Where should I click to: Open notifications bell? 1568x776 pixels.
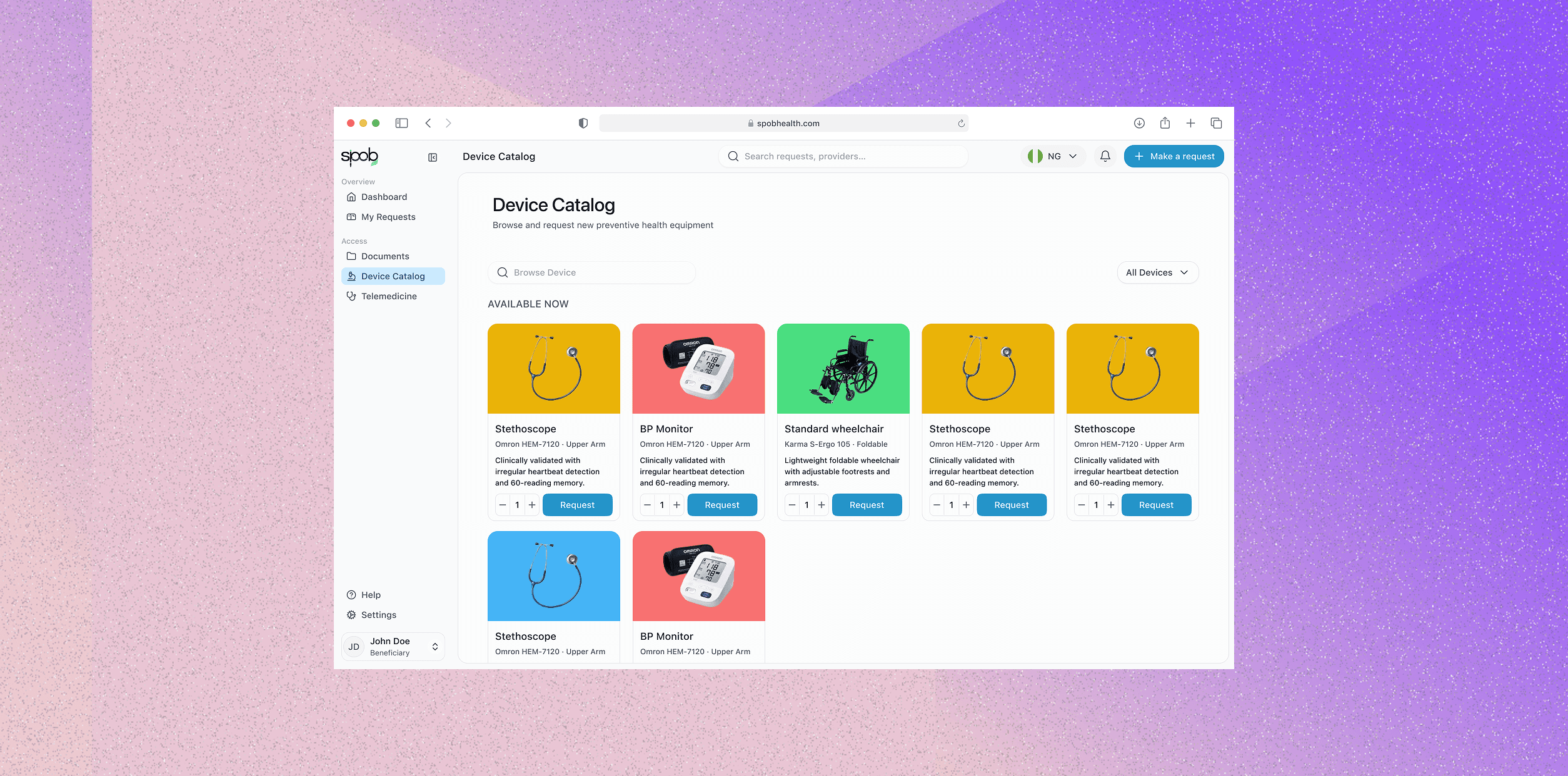[x=1105, y=156]
